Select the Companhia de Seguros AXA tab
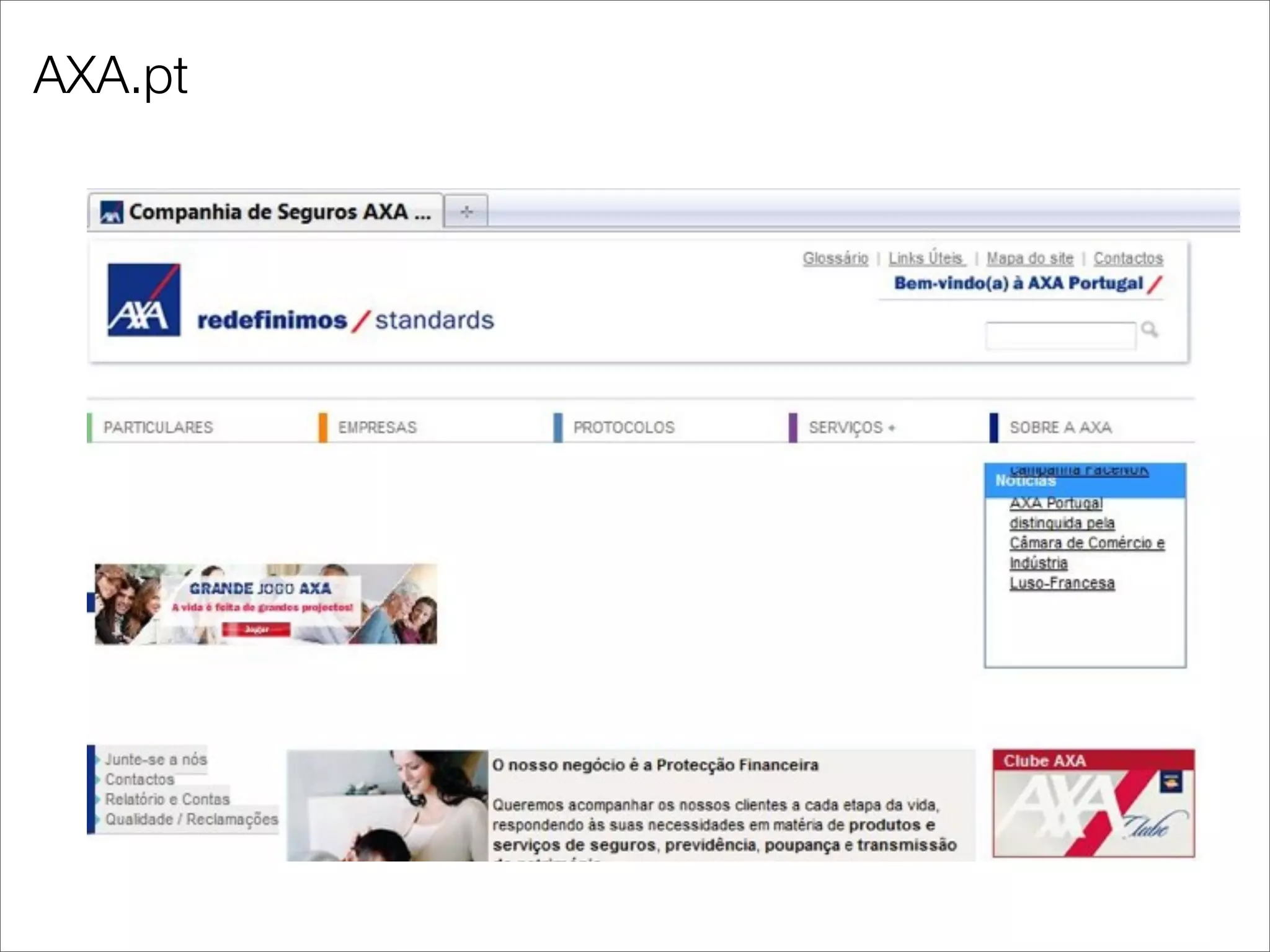Image resolution: width=1270 pixels, height=952 pixels. 266,212
